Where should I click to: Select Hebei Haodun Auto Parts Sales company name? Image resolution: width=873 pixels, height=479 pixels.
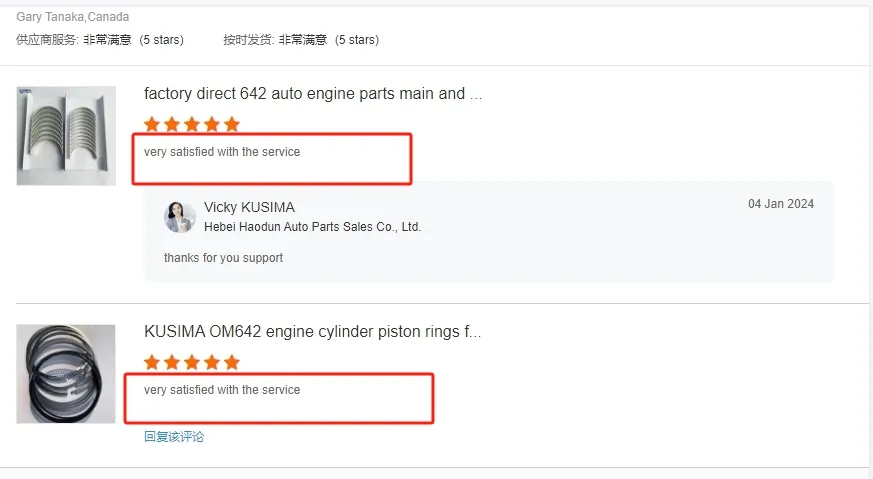[312, 227]
